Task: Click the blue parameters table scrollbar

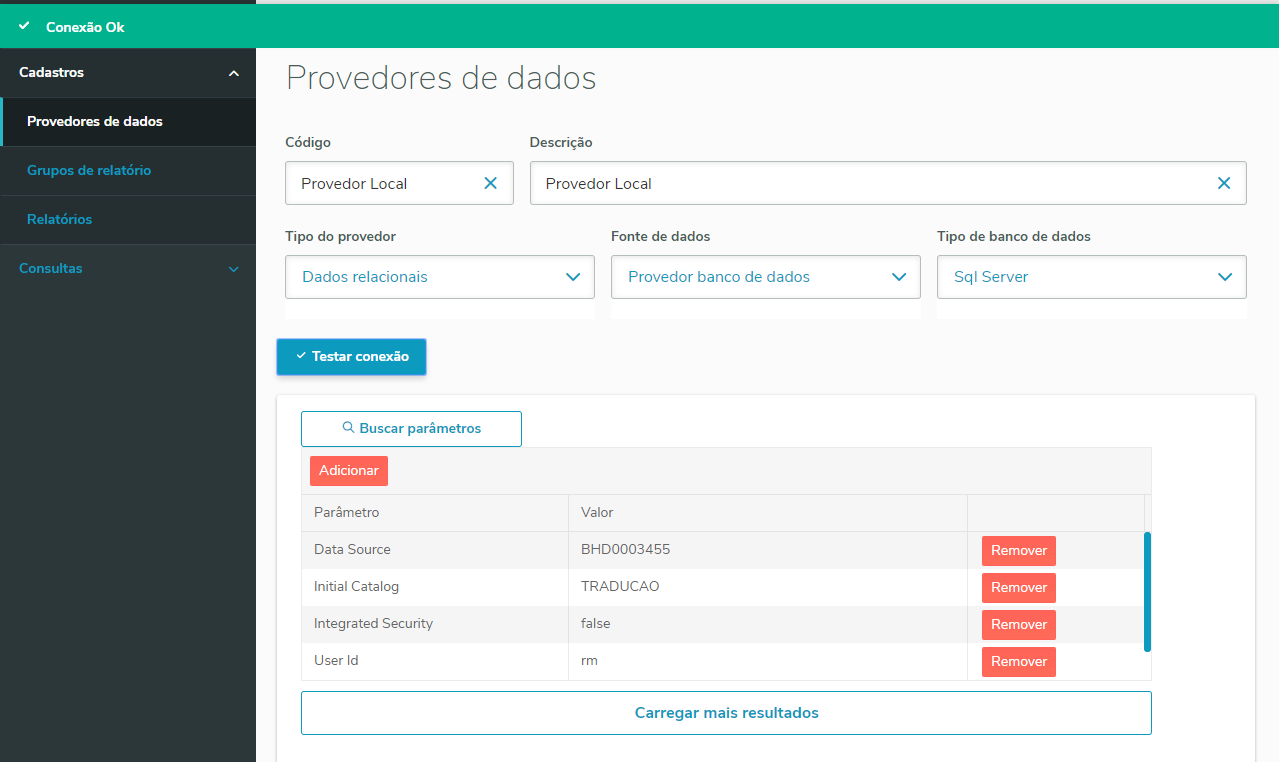Action: [x=1147, y=592]
